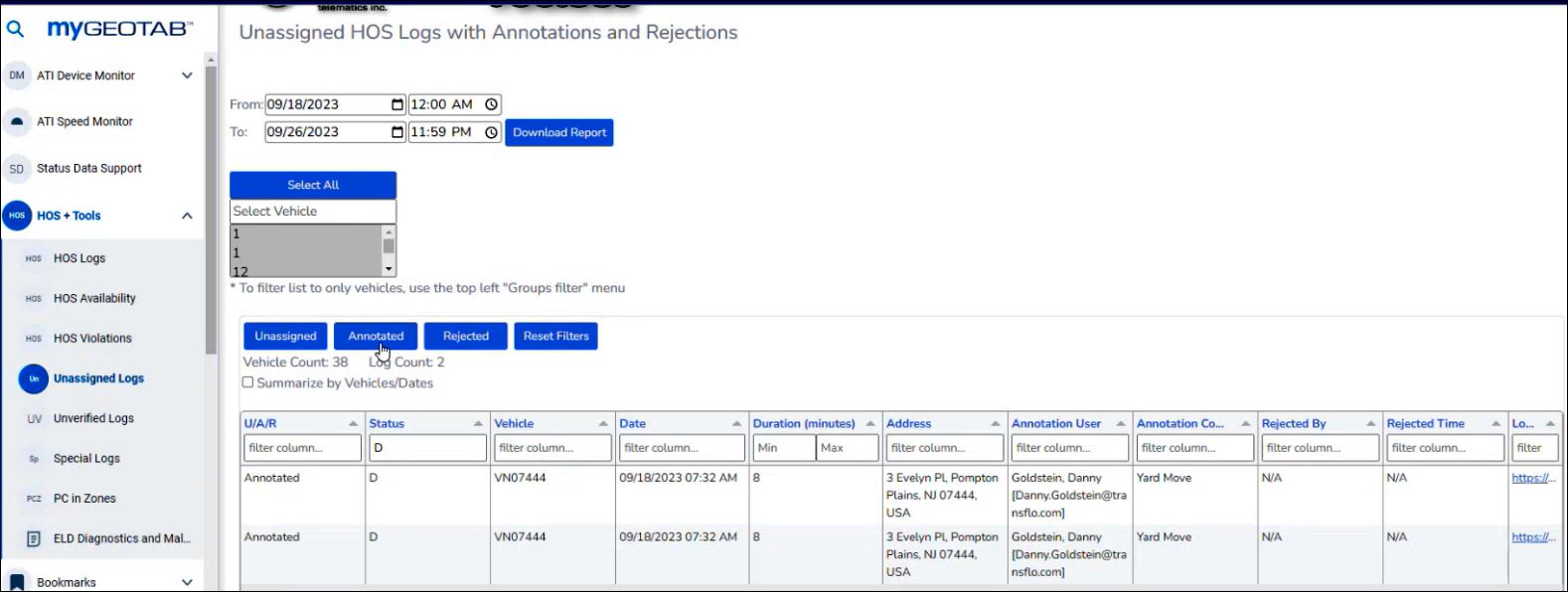Enable Summarize by Vehicles/Dates checkbox
This screenshot has height=592, width=1568.
coord(248,382)
